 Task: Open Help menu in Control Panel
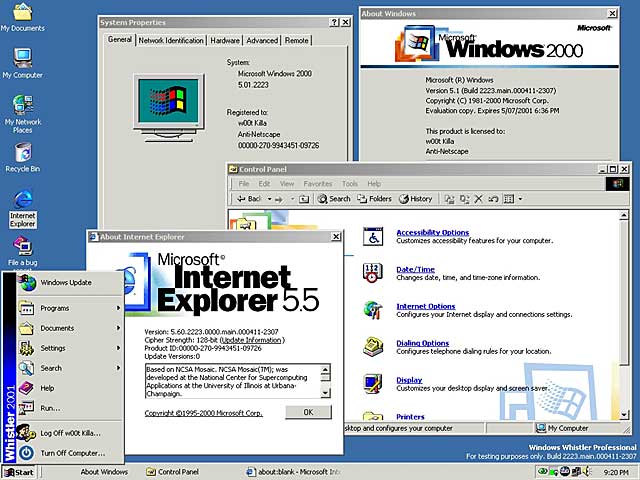[x=374, y=184]
